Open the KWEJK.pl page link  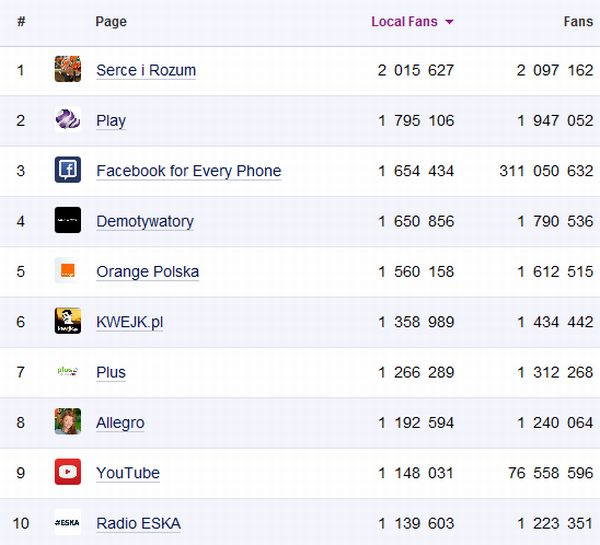[x=129, y=322]
